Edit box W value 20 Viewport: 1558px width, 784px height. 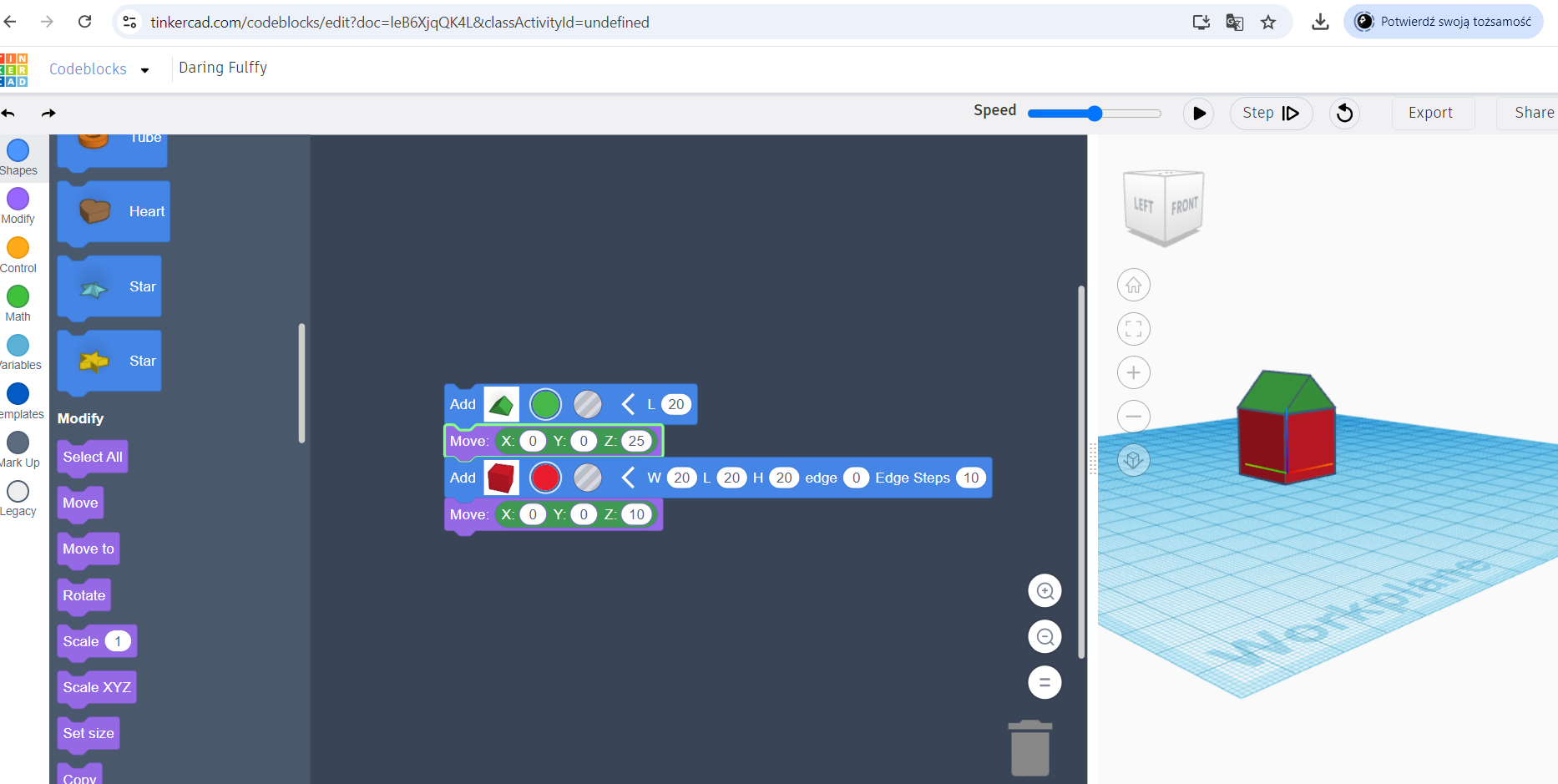[x=681, y=478]
